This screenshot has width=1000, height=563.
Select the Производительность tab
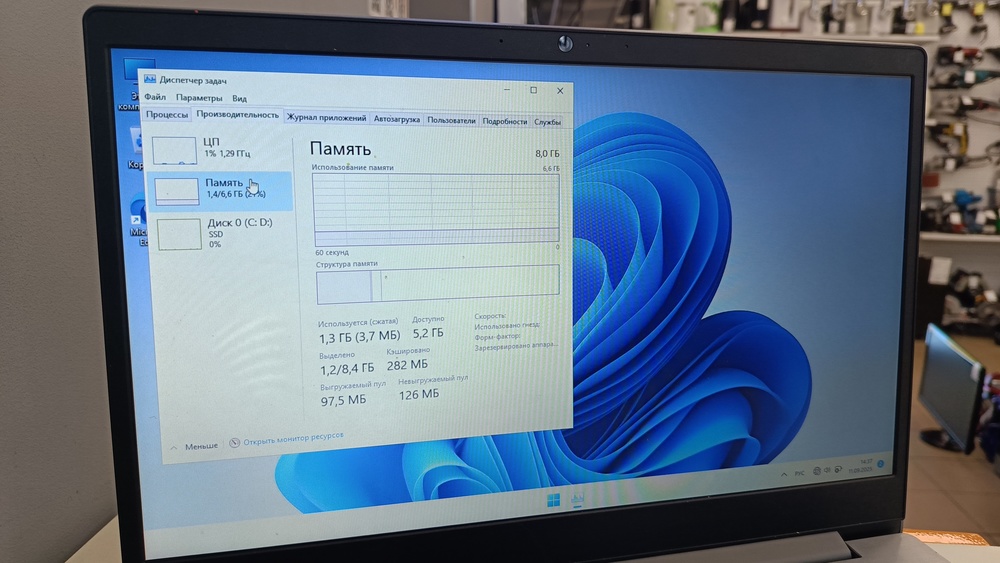[237, 115]
